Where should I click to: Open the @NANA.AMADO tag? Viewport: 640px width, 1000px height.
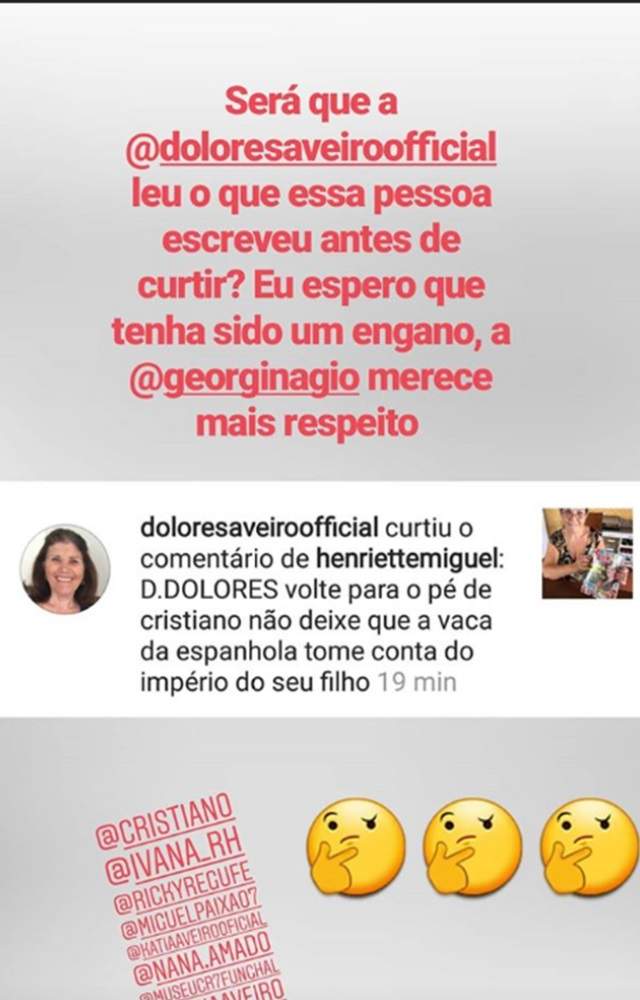(202, 958)
